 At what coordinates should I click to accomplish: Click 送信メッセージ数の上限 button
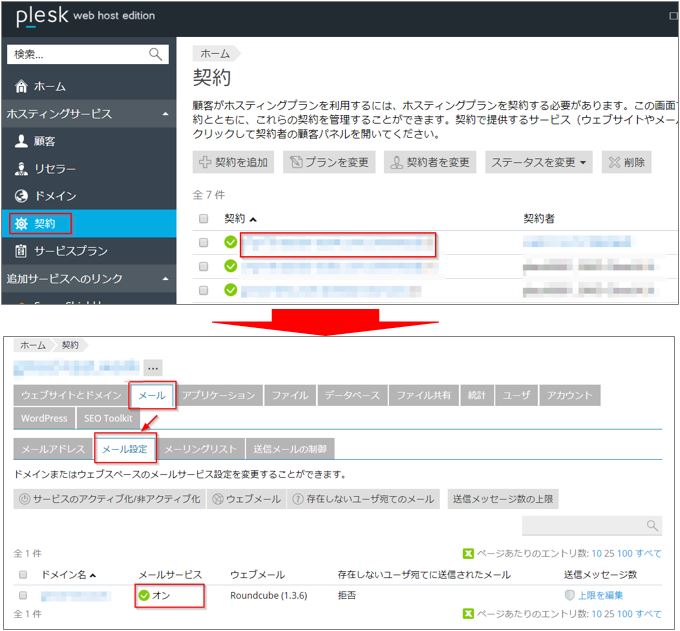pos(503,499)
